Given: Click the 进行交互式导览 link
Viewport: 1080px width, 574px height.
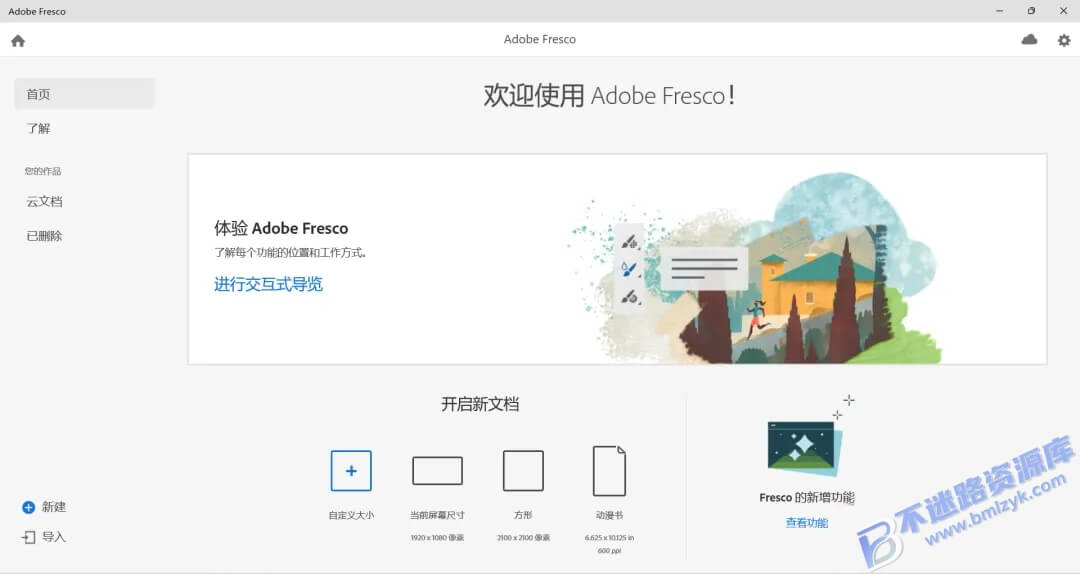Looking at the screenshot, I should [268, 284].
